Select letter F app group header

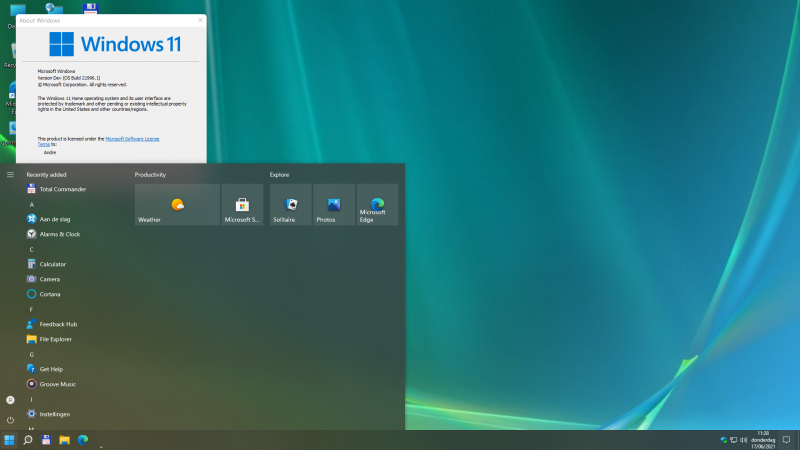point(31,309)
